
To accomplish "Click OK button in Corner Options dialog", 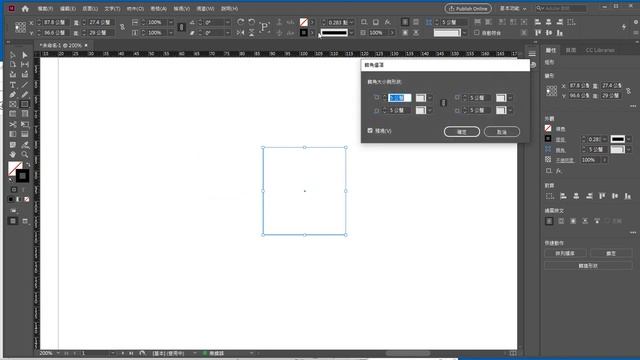I will pos(462,132).
